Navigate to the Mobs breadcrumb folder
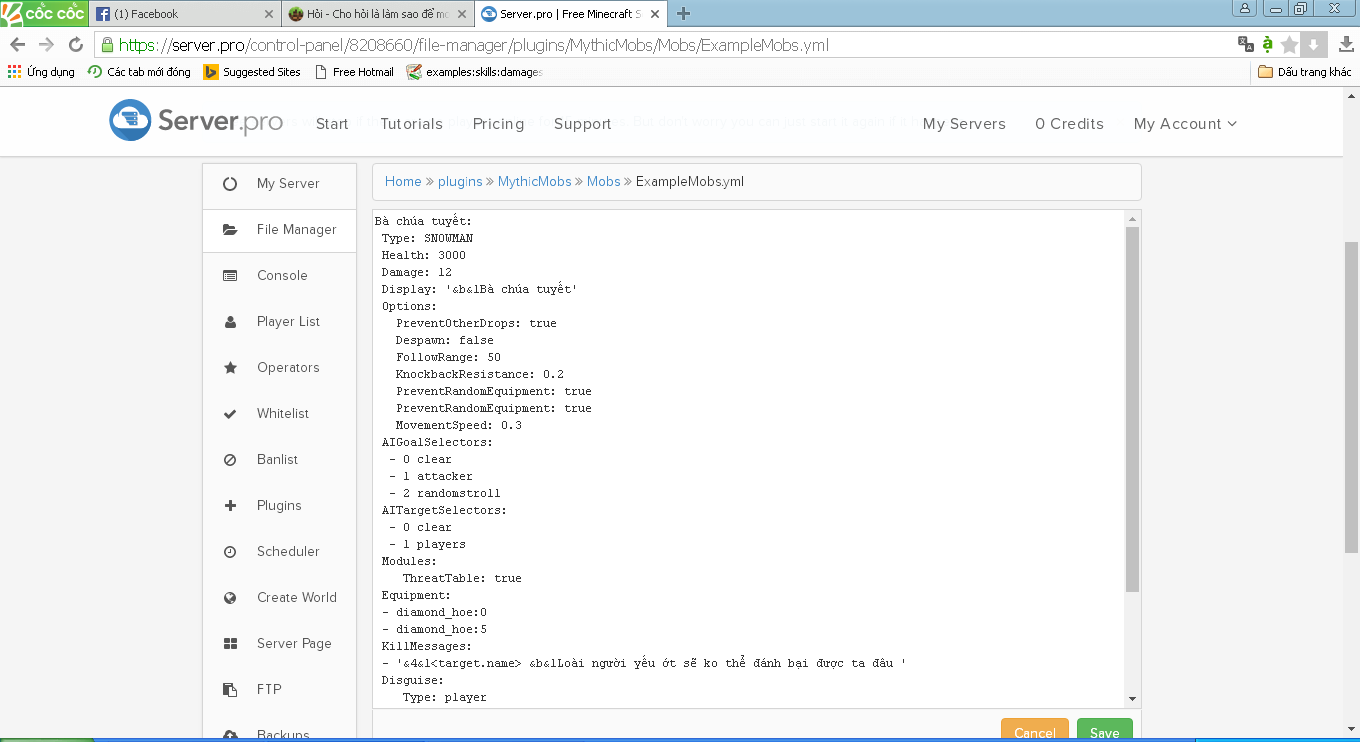The height and width of the screenshot is (742, 1360). point(604,181)
